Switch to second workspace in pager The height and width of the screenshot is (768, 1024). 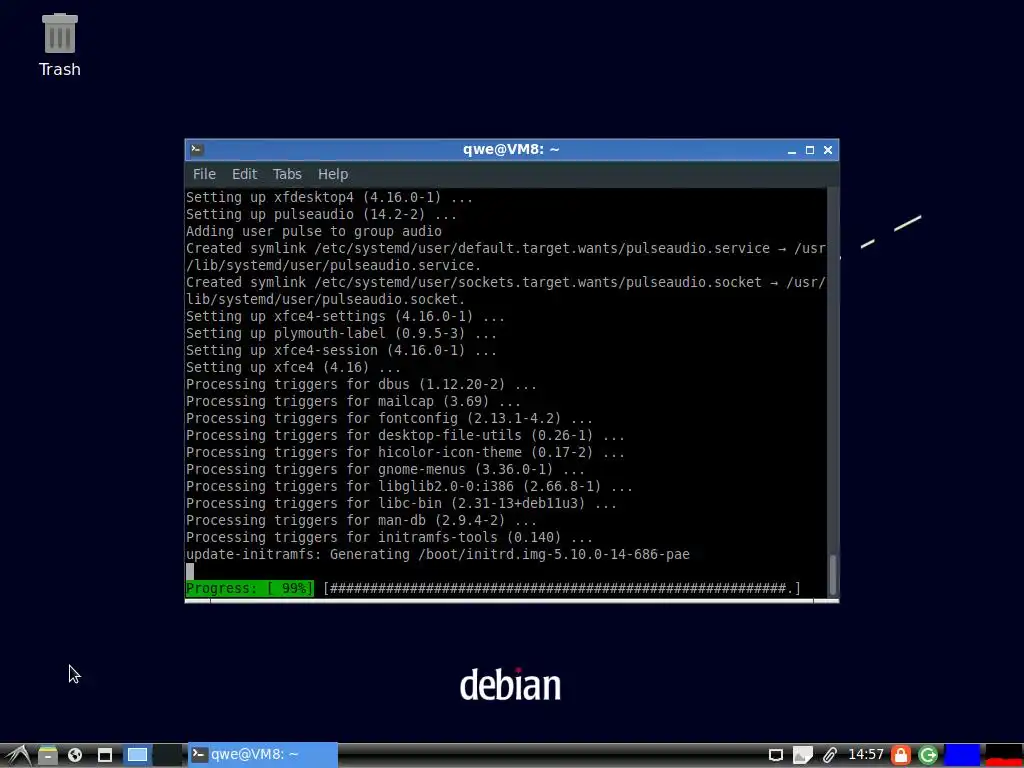[168, 755]
